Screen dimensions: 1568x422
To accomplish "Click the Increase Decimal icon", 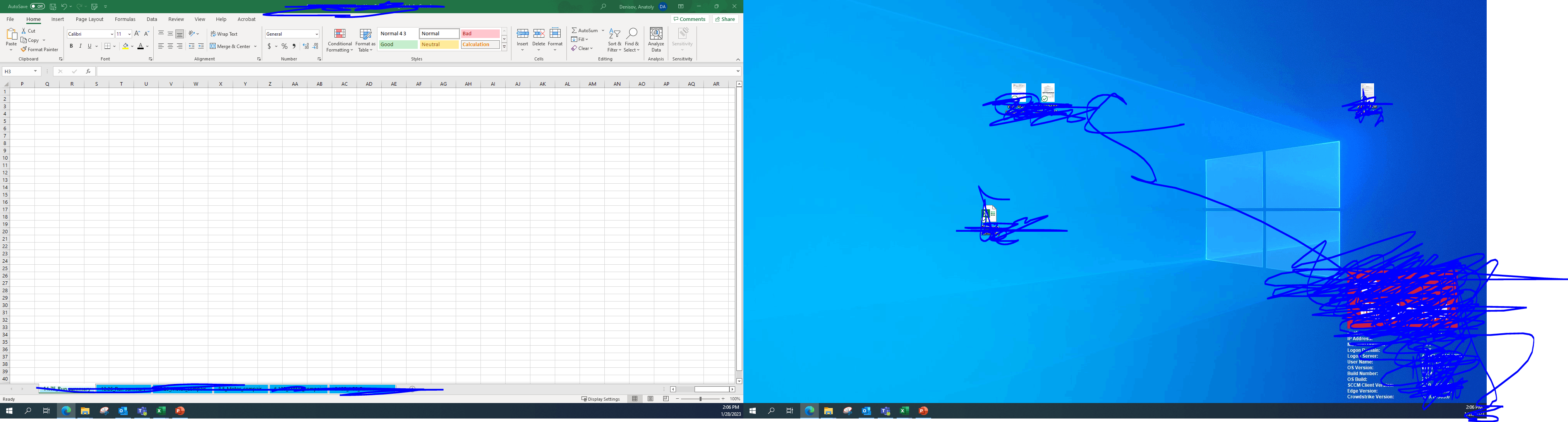I will pos(305,46).
